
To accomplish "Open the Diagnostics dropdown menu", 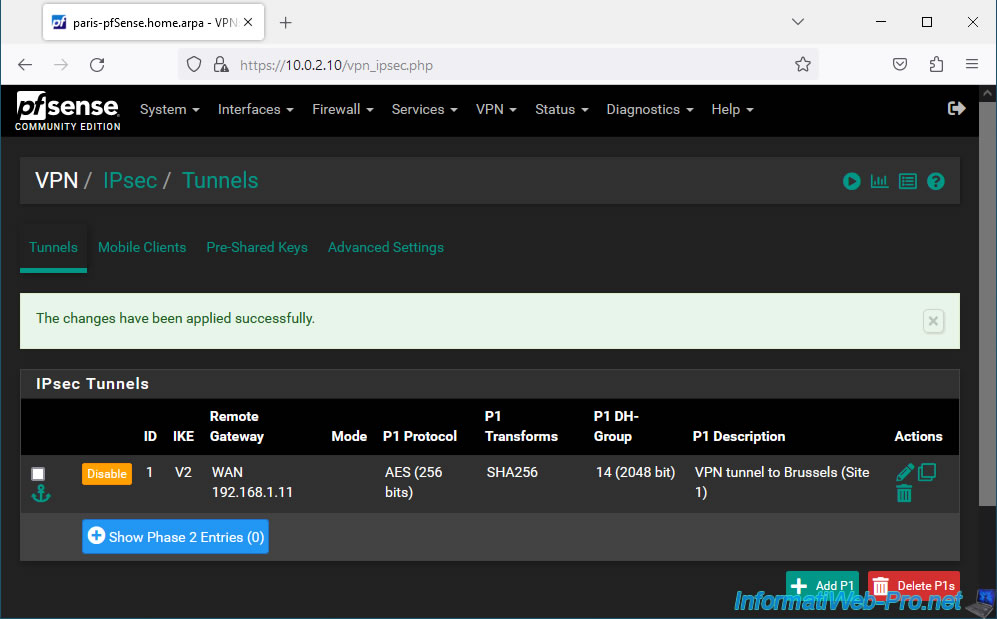I will coord(650,110).
